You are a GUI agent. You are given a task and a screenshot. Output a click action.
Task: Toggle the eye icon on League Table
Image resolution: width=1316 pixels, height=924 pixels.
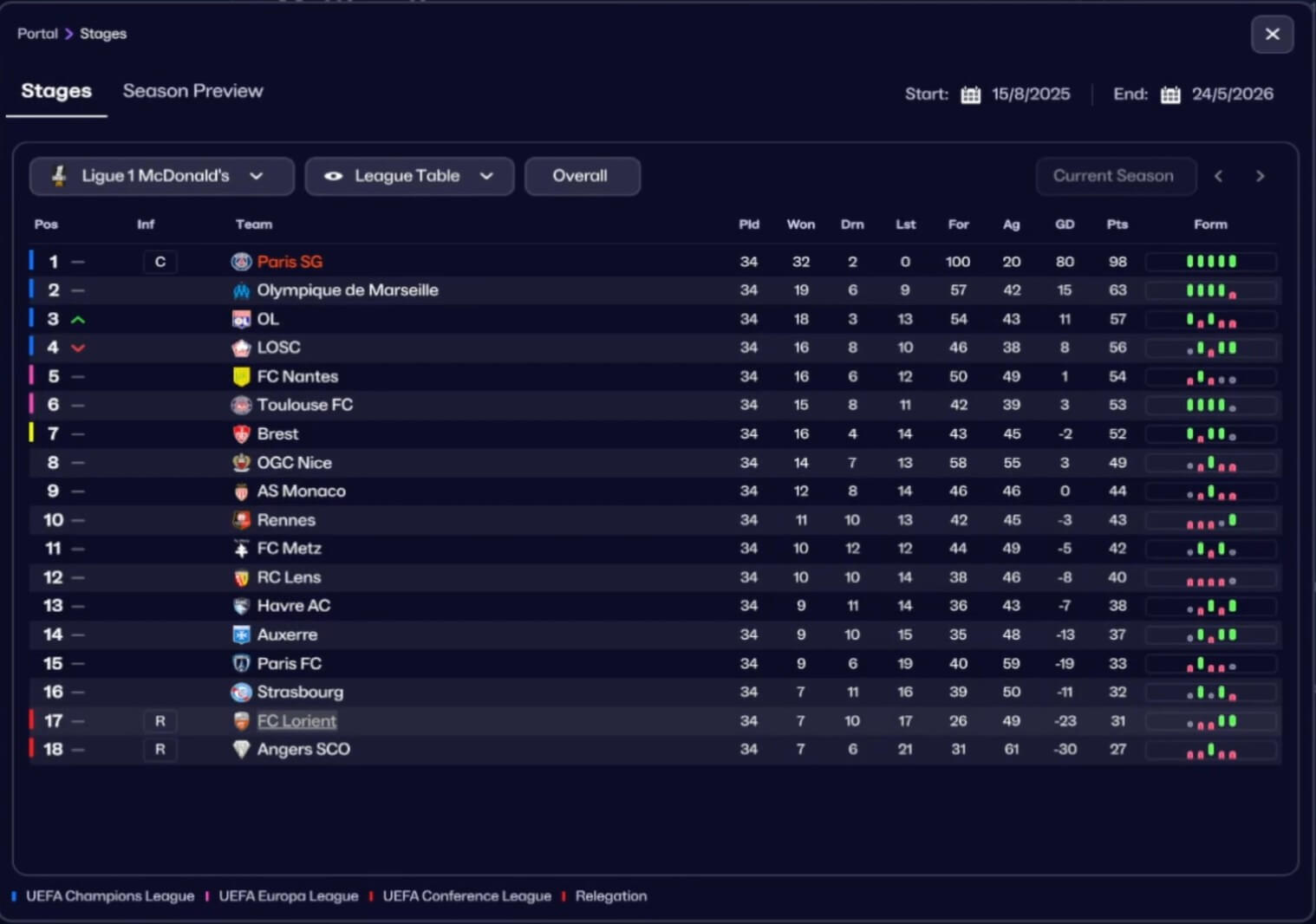333,176
